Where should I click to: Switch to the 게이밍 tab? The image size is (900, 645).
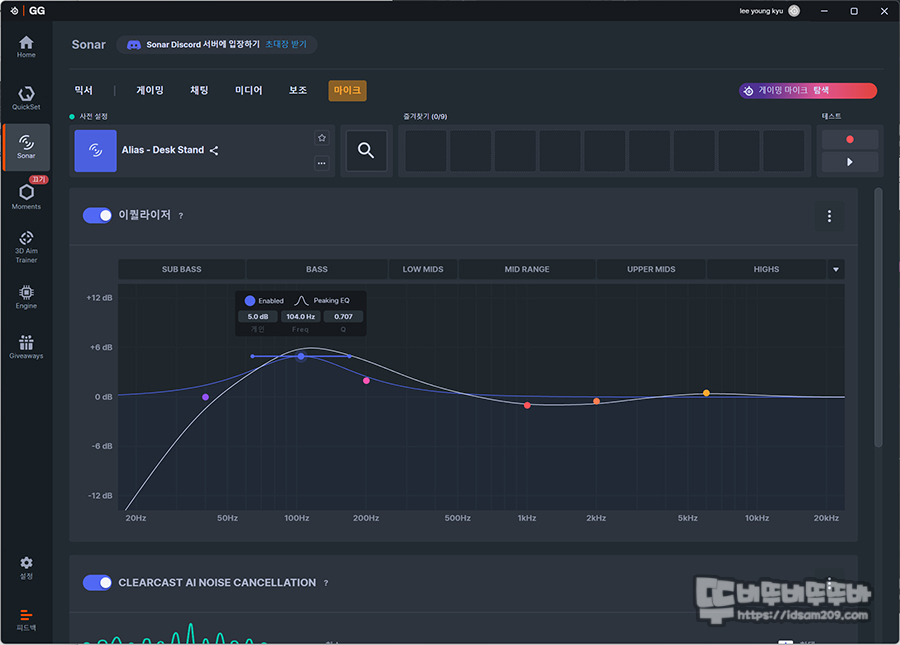pos(150,90)
